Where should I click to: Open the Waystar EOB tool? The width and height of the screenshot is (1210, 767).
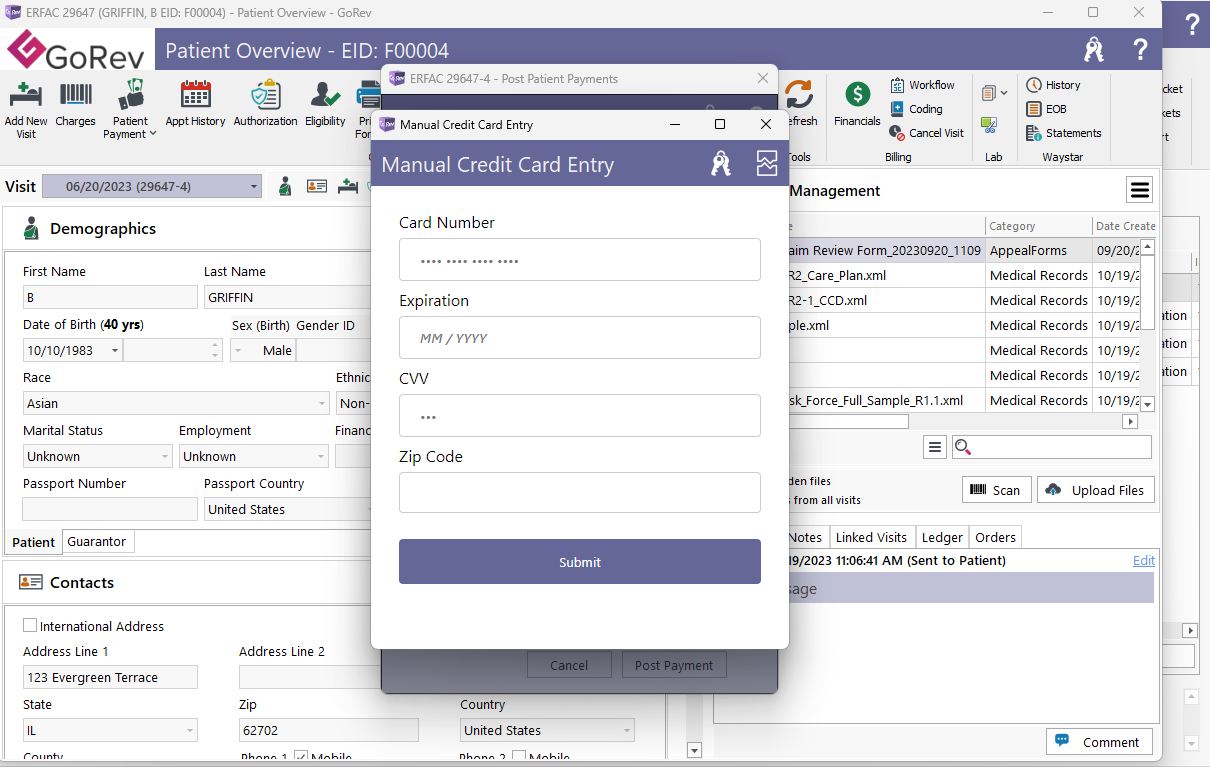point(1046,109)
